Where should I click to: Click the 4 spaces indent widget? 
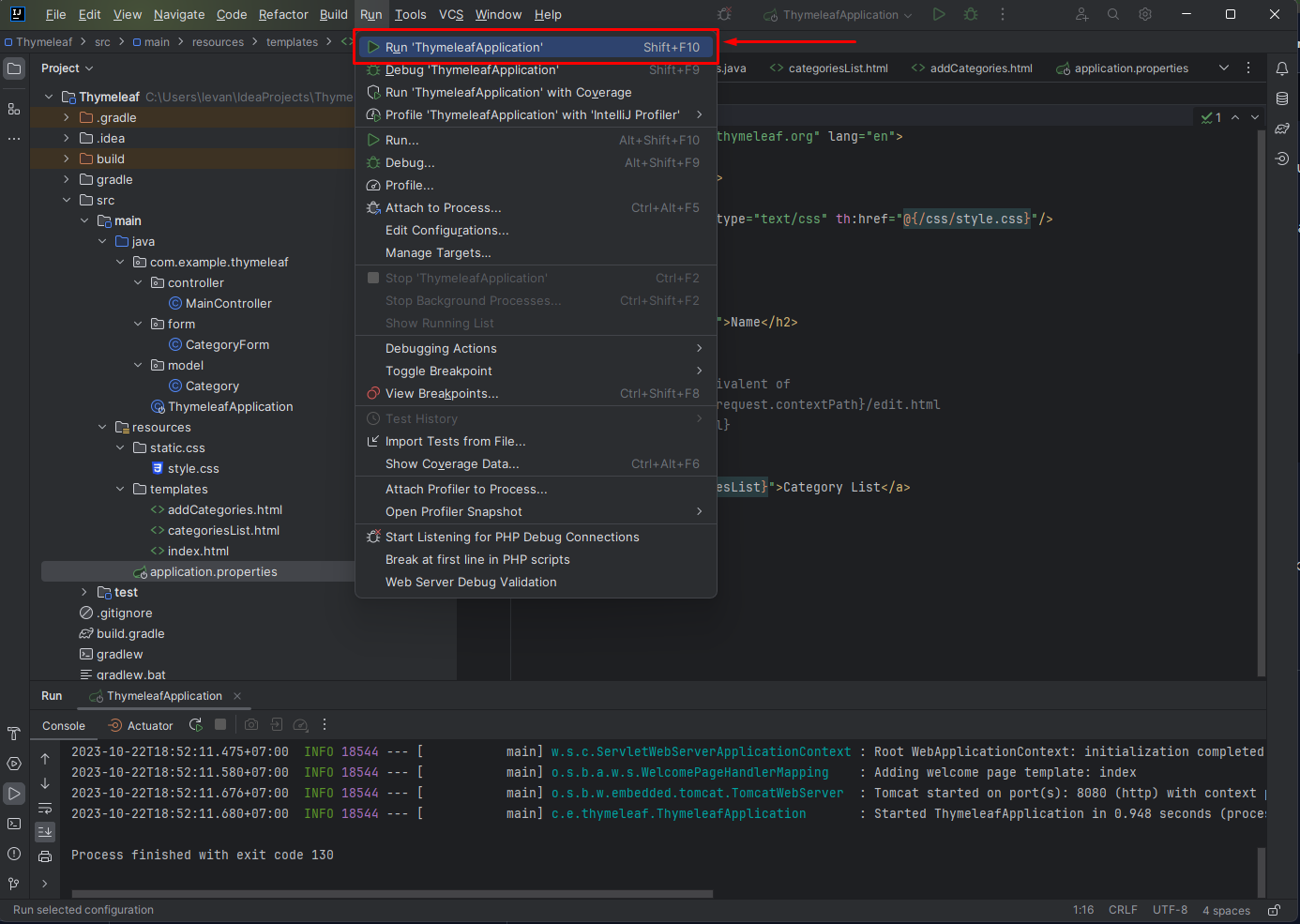[1226, 911]
